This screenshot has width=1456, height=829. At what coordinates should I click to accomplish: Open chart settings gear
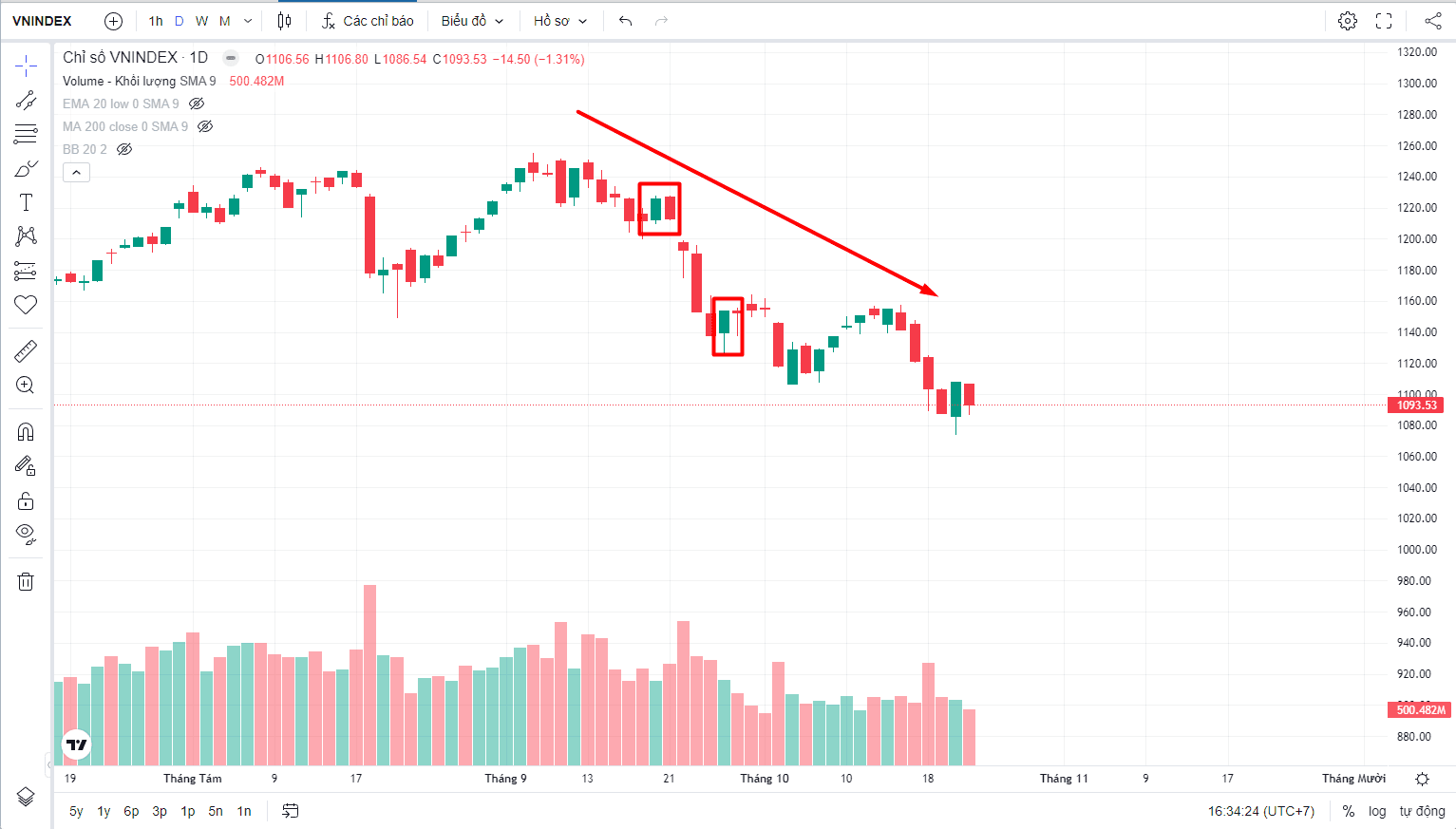pyautogui.click(x=1347, y=21)
